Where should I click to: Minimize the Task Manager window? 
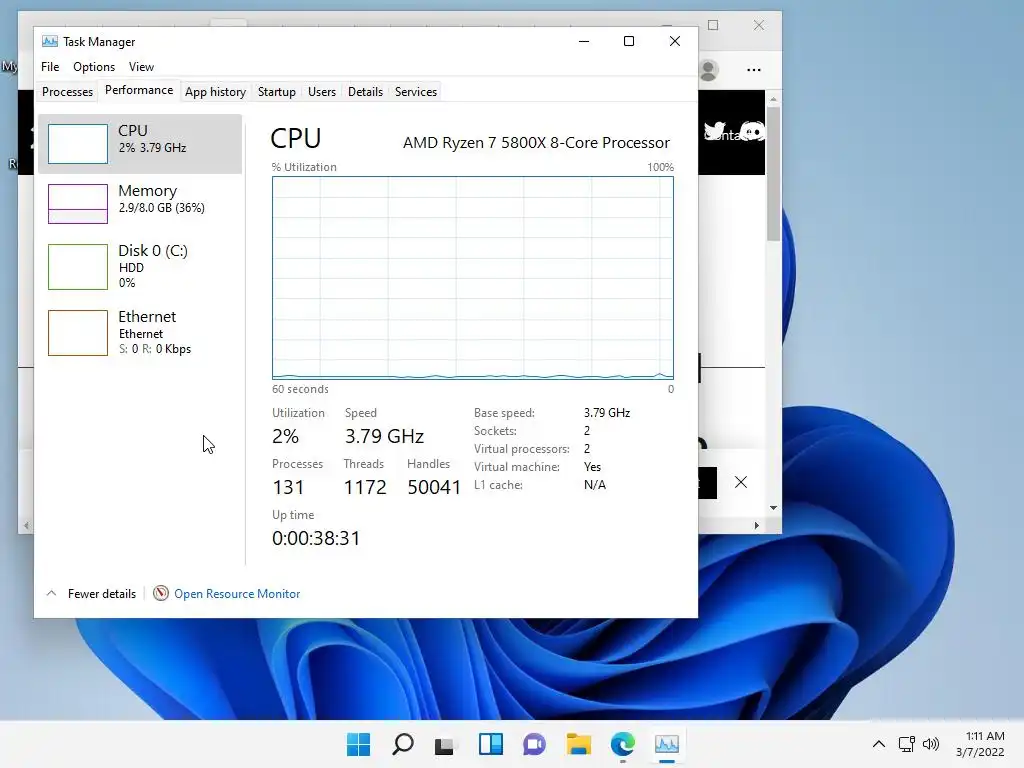pos(584,41)
